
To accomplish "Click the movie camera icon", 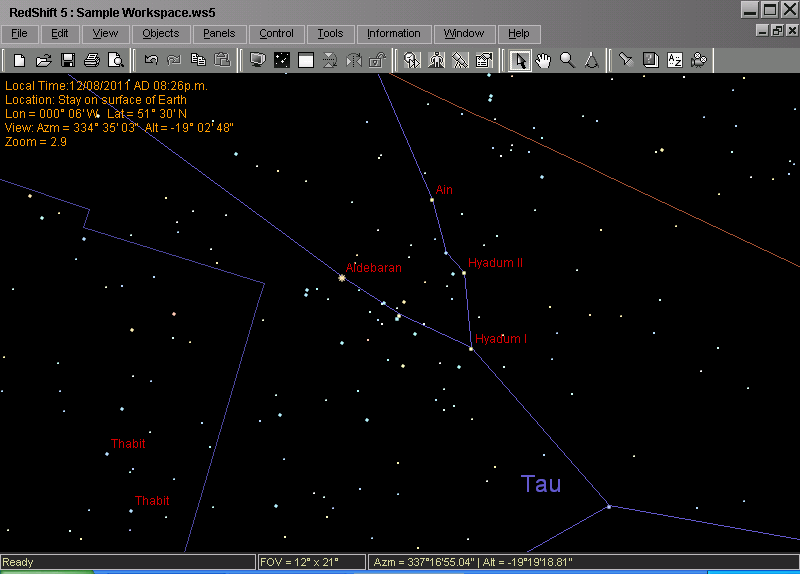I will (x=698, y=60).
